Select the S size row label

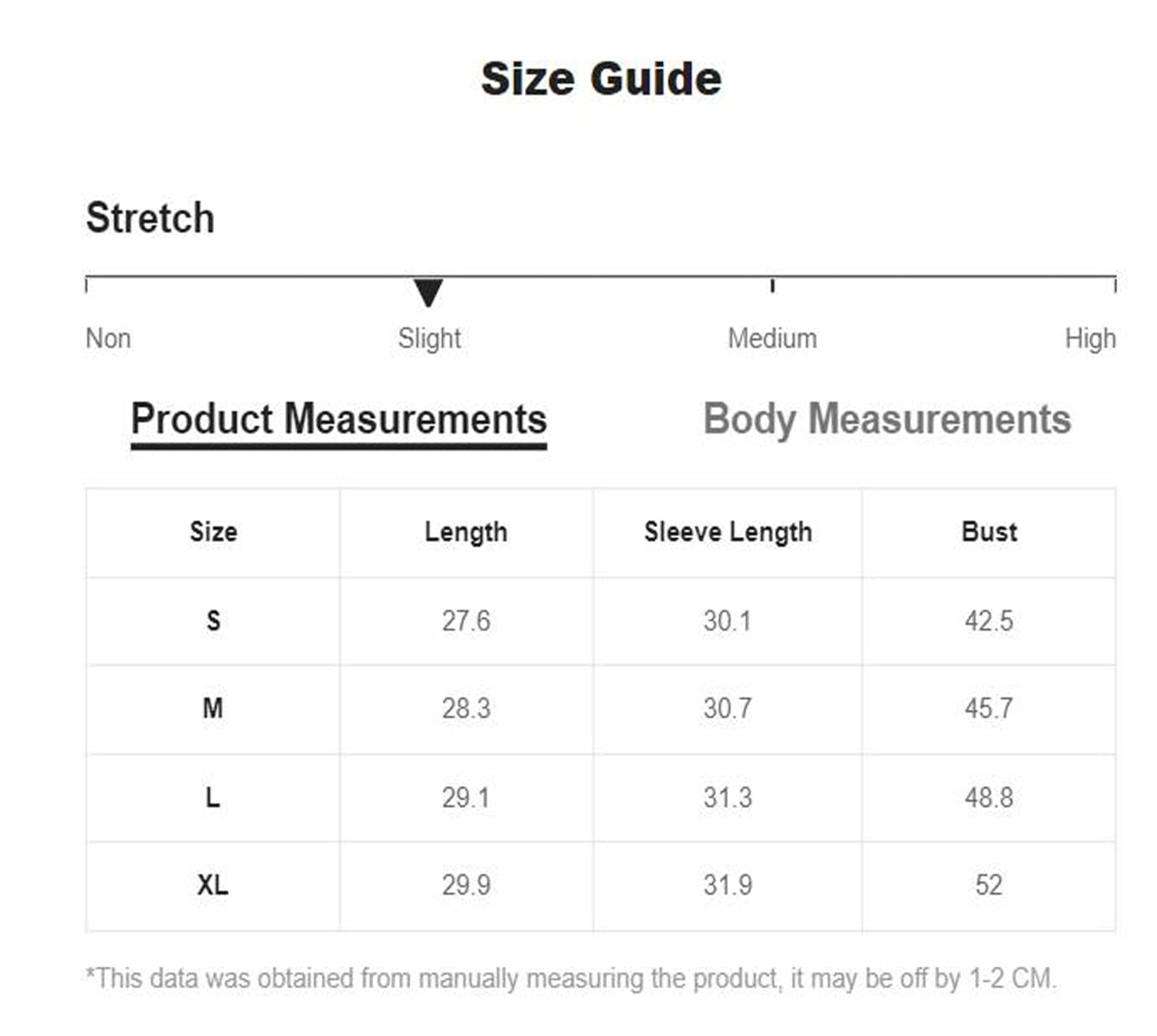click(x=213, y=621)
